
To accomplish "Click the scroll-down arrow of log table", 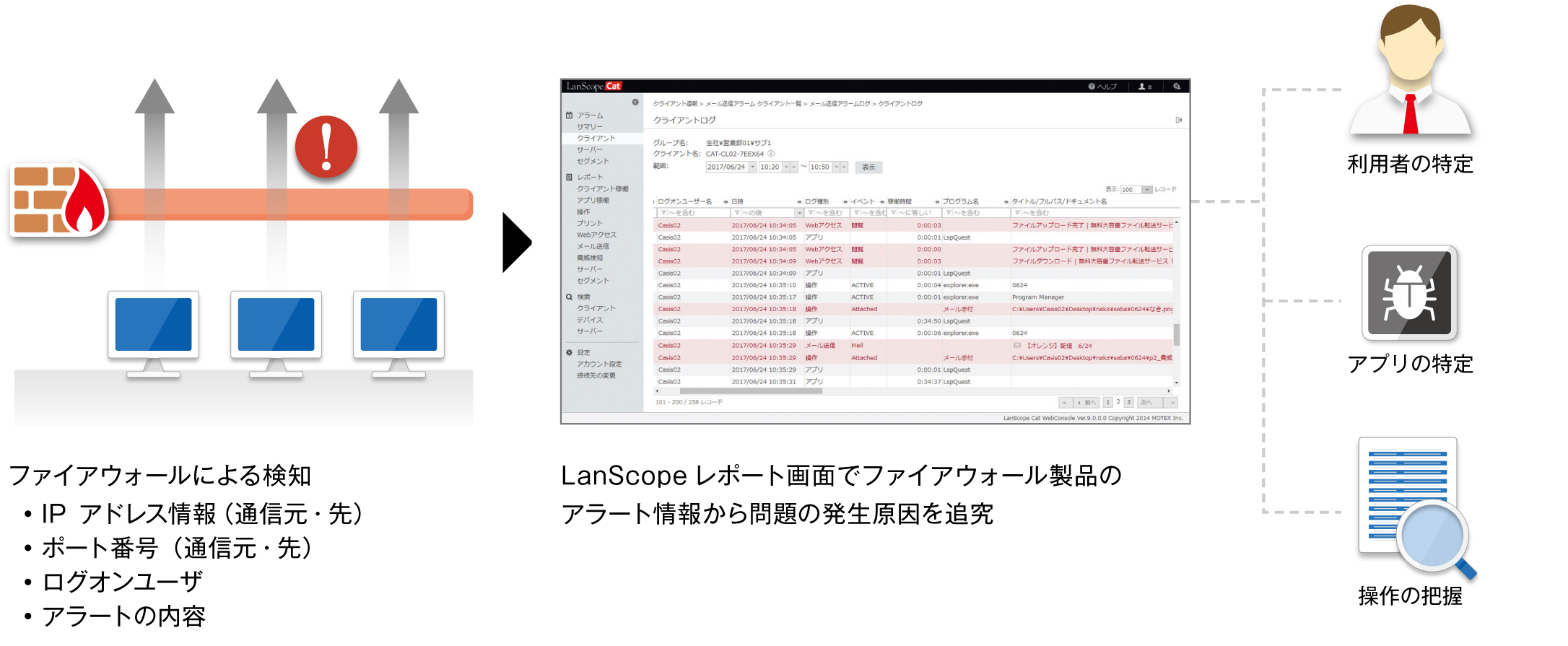I will pos(1177,383).
